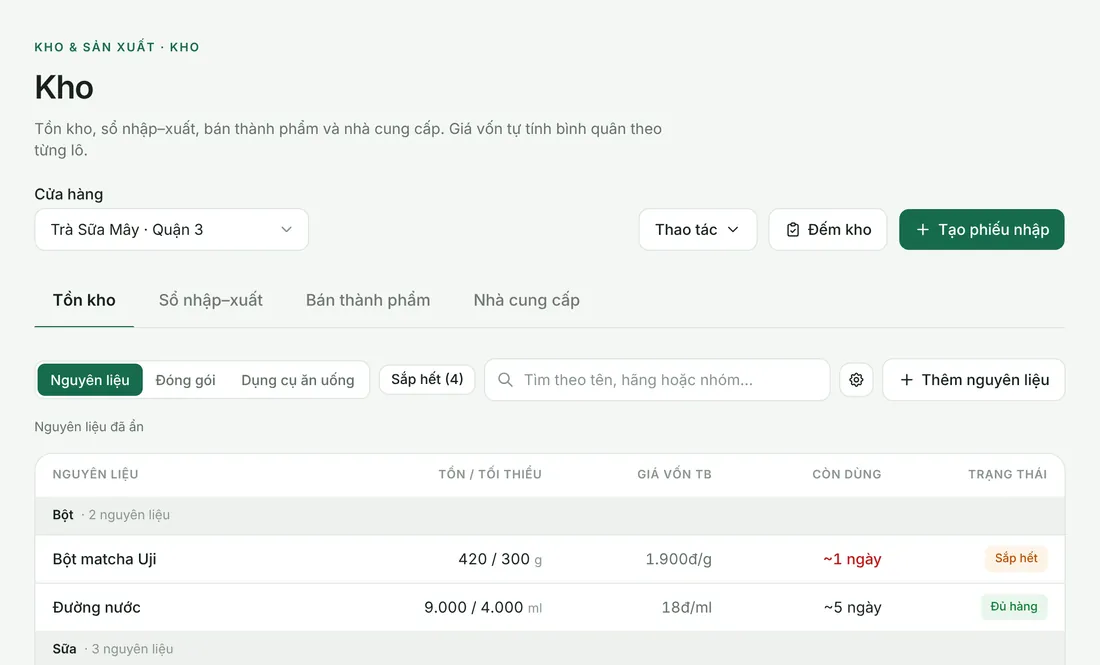
Task: Show the Nguyên liệu đã ẩn list
Action: (x=89, y=426)
